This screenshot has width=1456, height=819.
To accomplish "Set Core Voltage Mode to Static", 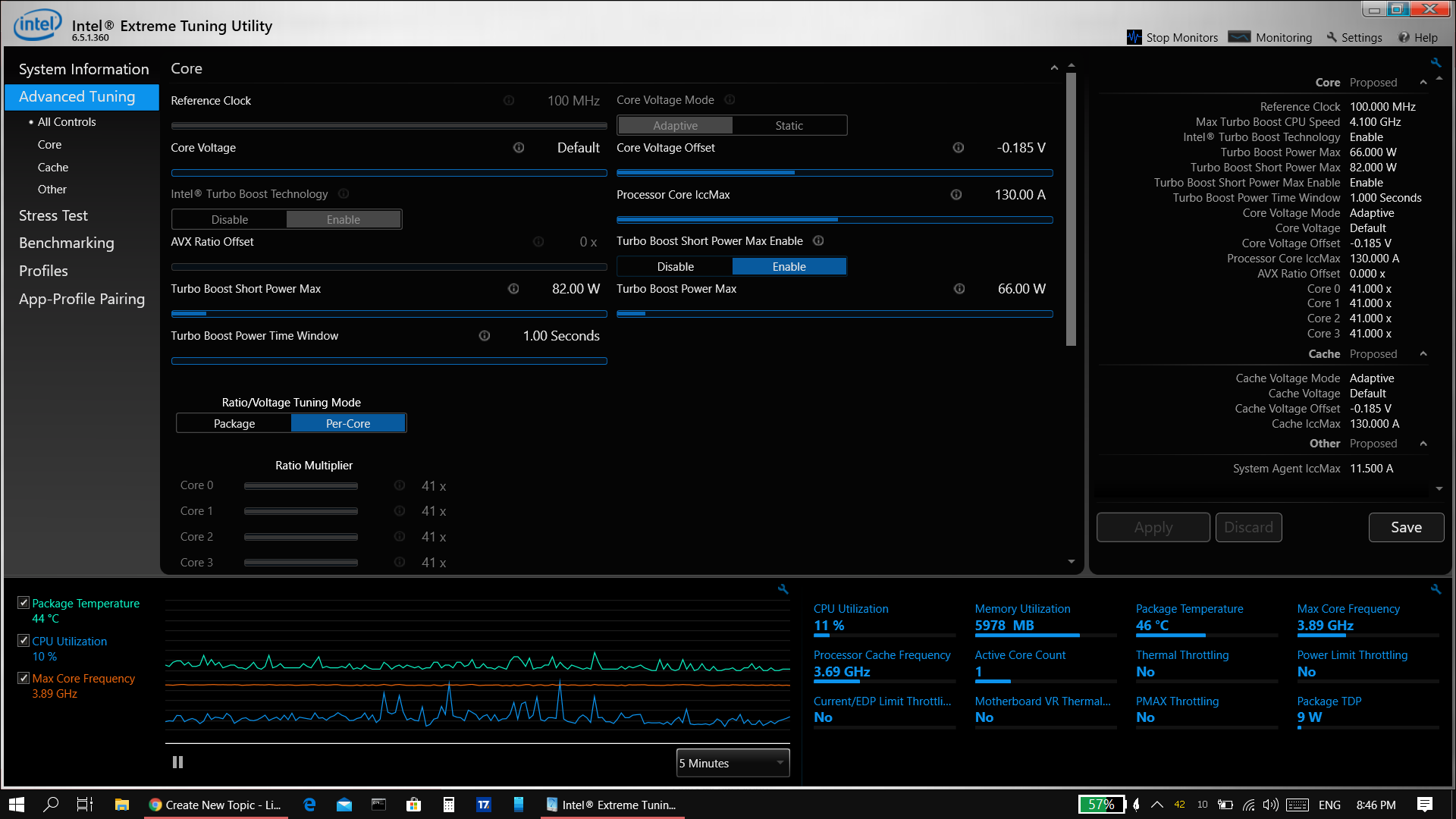I will pyautogui.click(x=789, y=126).
